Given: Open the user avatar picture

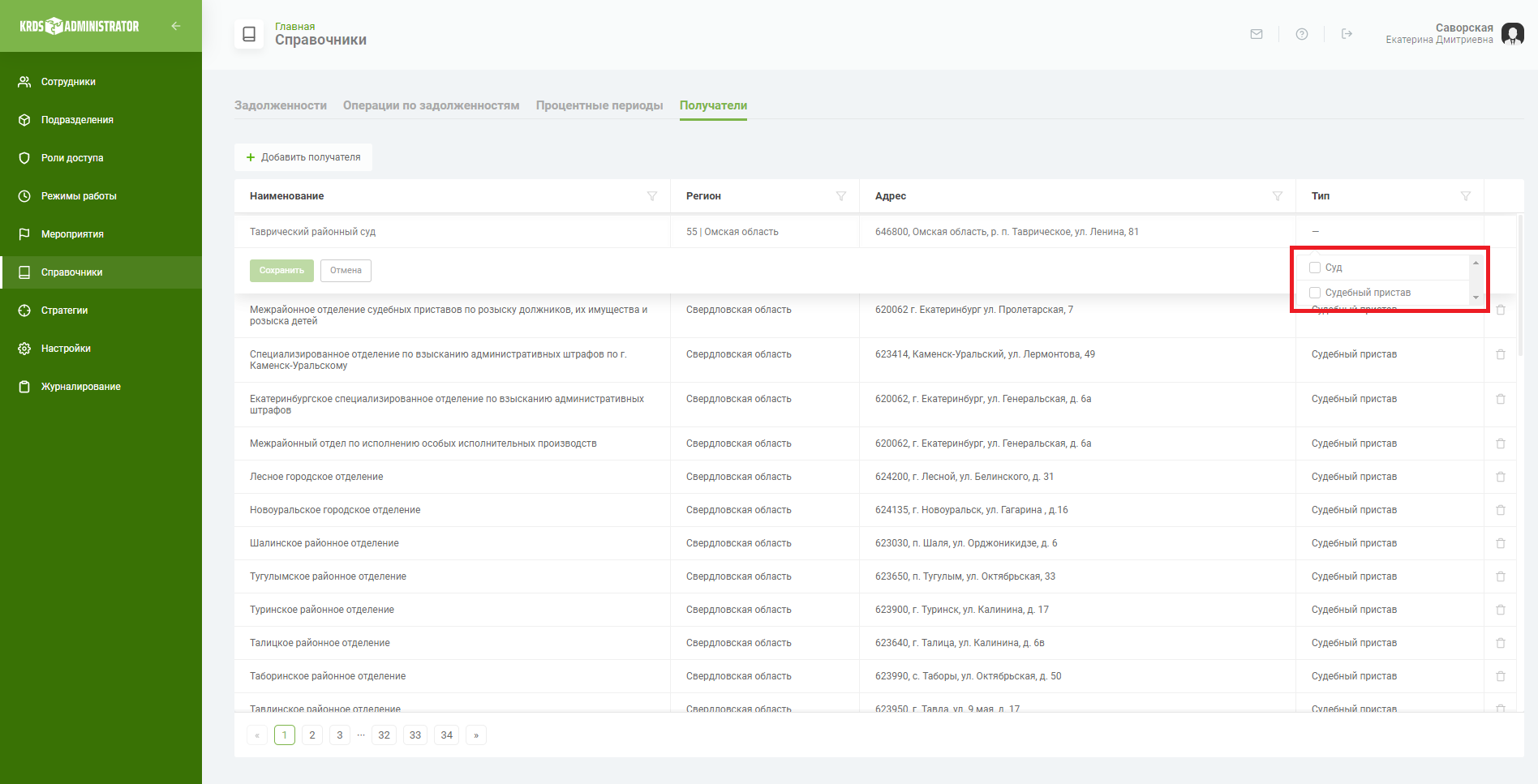Looking at the screenshot, I should pos(1513,33).
